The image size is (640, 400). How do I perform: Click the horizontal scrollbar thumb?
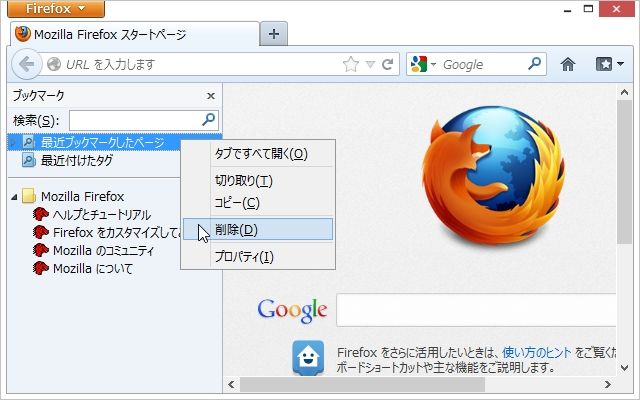[x=362, y=384]
